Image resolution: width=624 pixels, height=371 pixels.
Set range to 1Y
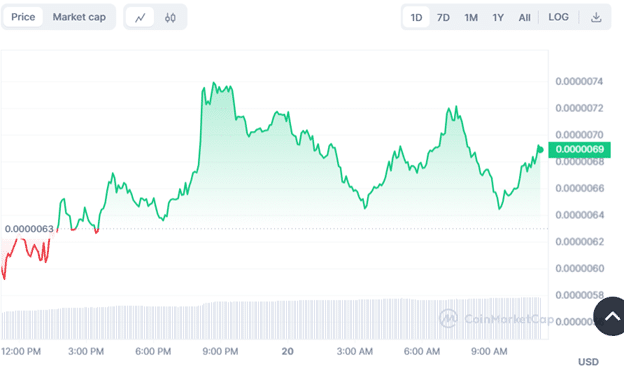(498, 18)
